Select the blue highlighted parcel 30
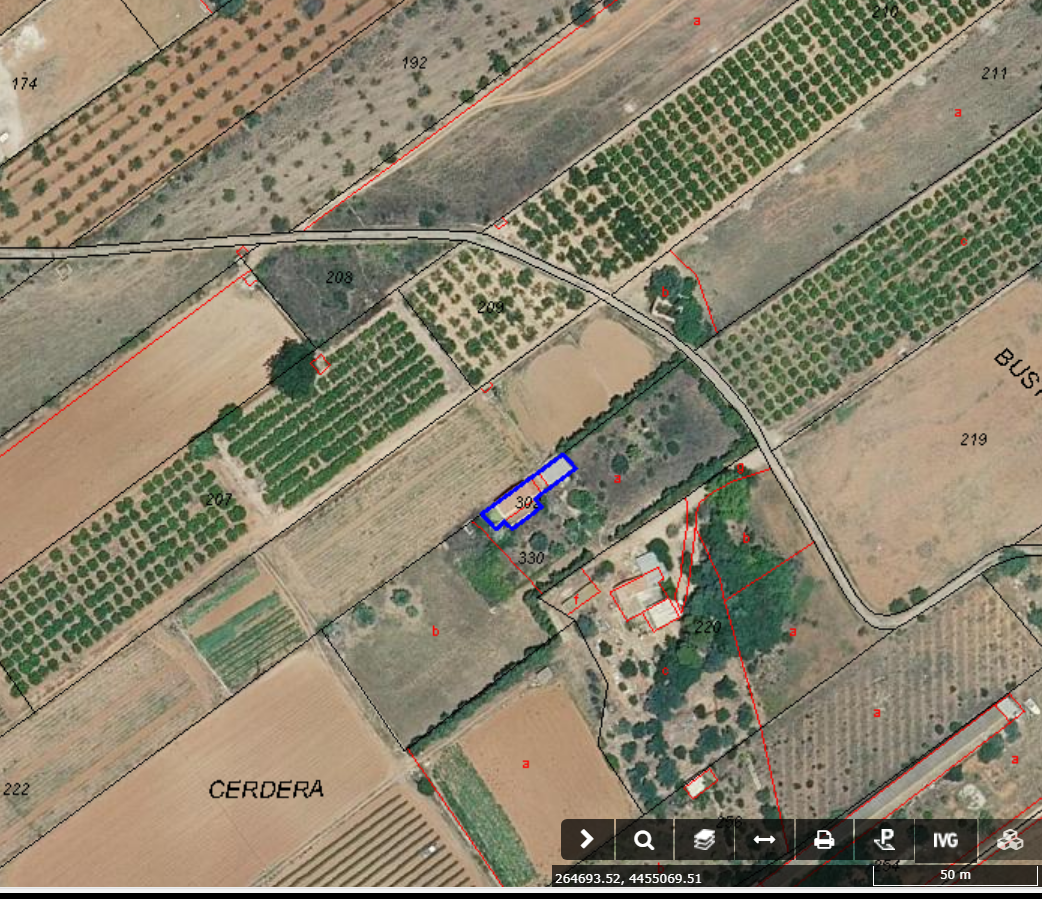1042x899 pixels. click(x=525, y=503)
